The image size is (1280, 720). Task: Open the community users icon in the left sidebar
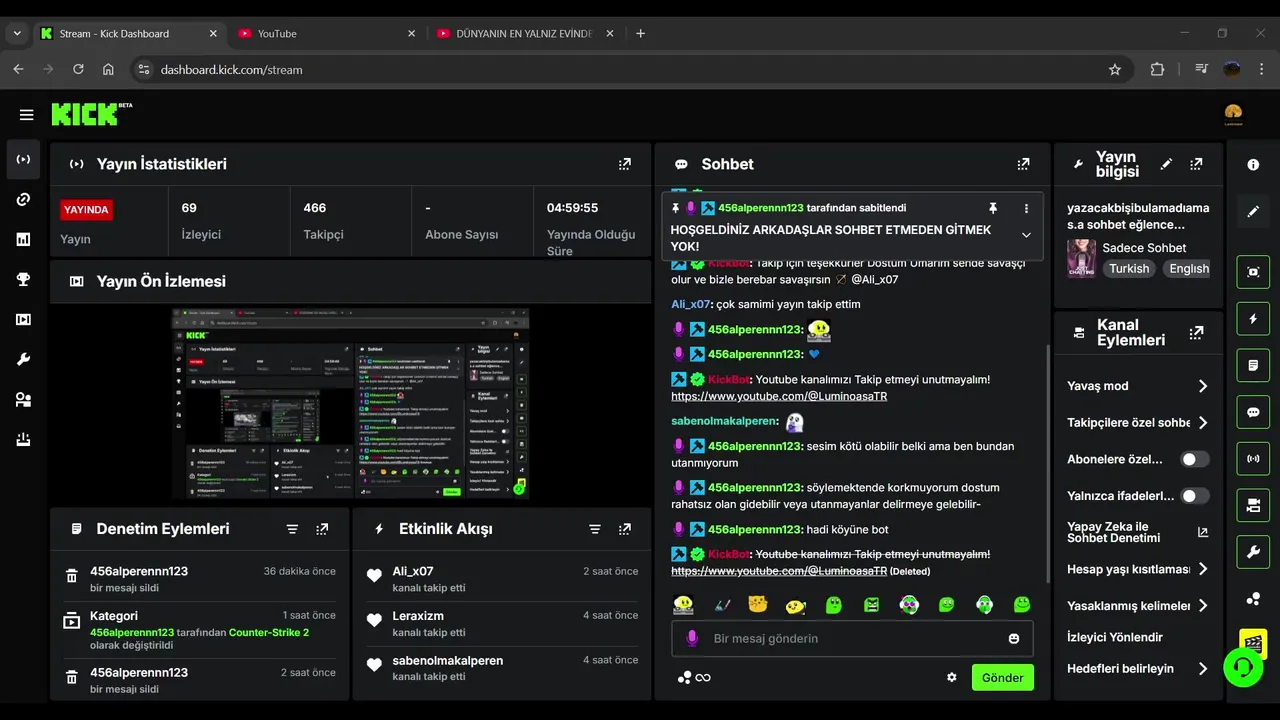tap(24, 400)
